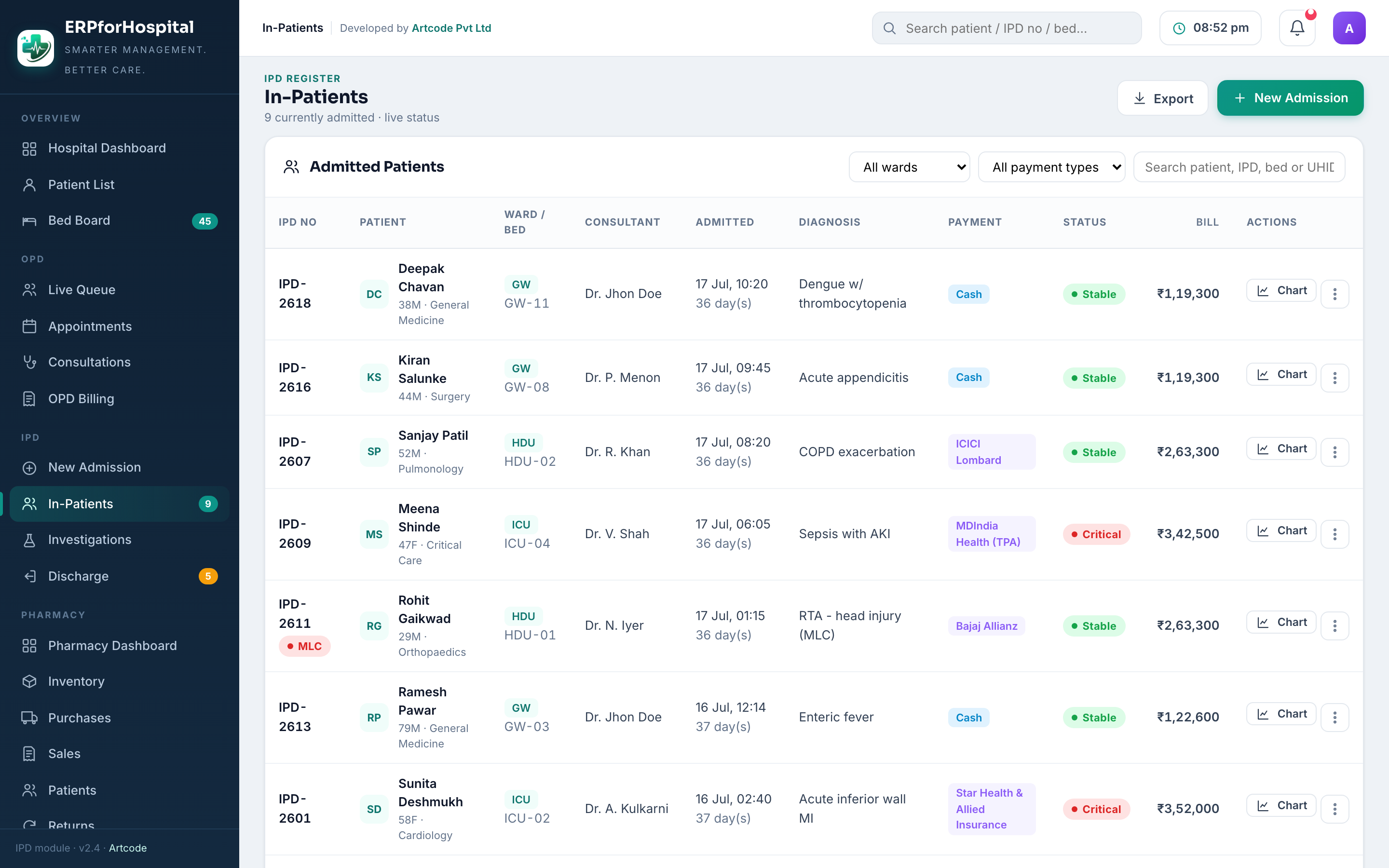The height and width of the screenshot is (868, 1389).
Task: Click the IPD NO column header
Action: point(297,222)
